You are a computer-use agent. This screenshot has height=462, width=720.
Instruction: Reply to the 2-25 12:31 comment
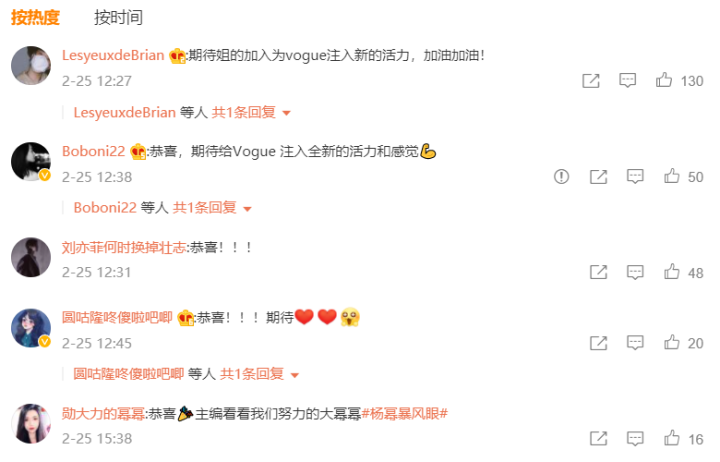point(635,272)
